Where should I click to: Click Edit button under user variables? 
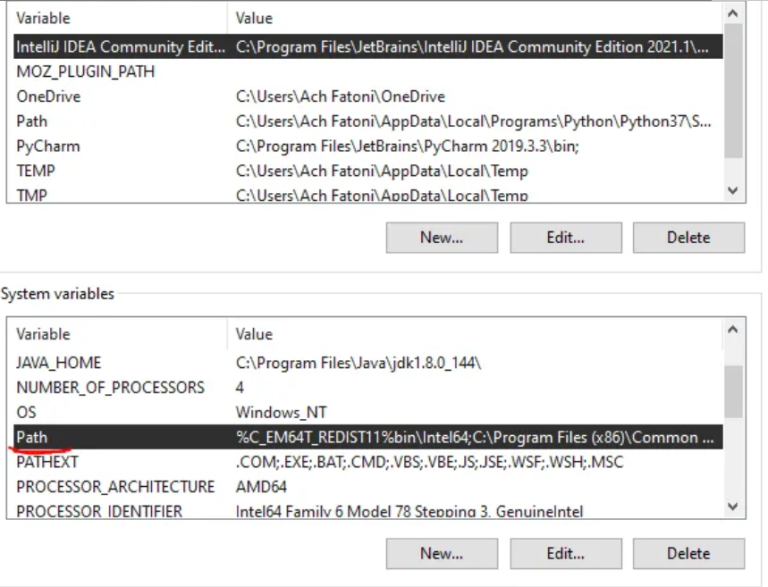565,237
